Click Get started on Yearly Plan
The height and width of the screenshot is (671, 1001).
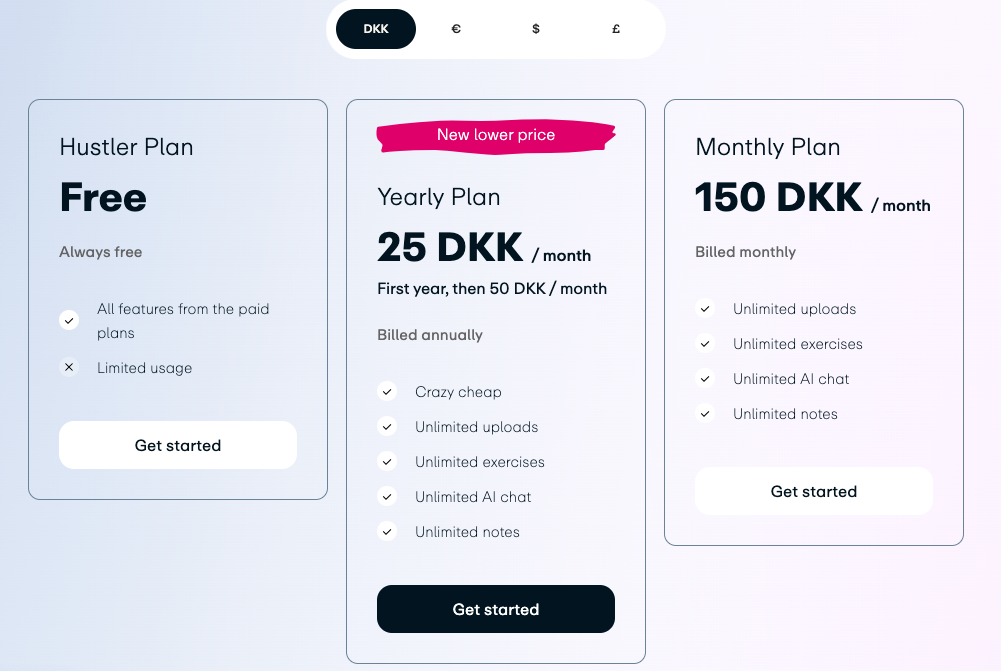click(496, 609)
